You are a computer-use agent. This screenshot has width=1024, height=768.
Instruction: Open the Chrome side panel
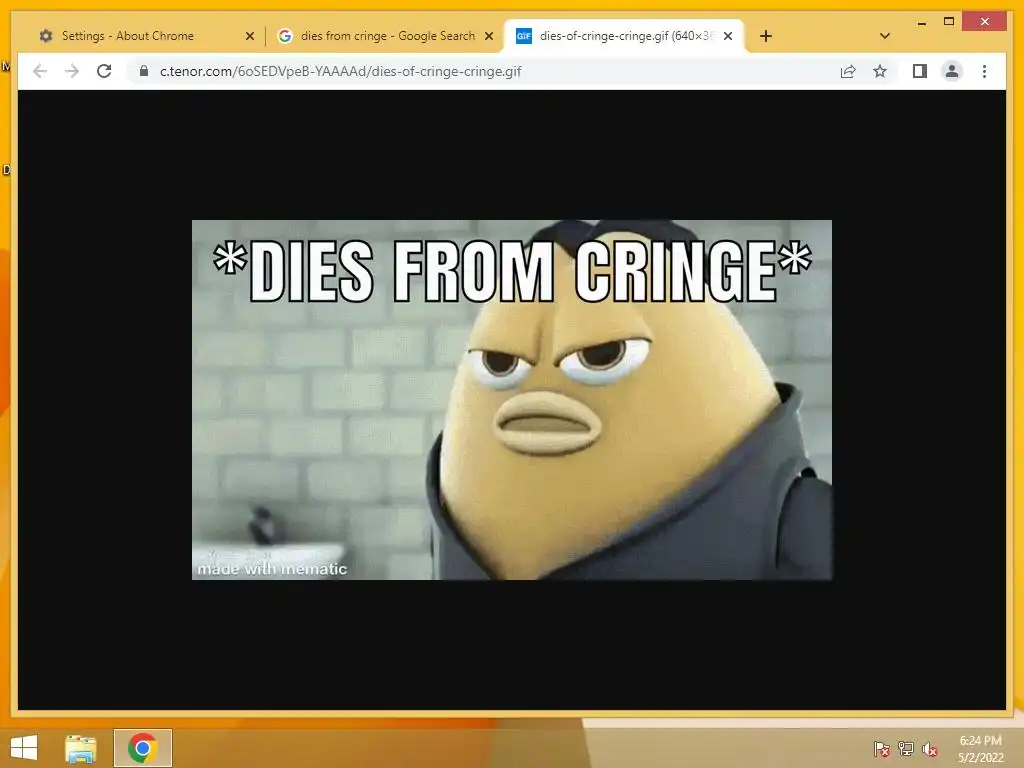(920, 71)
